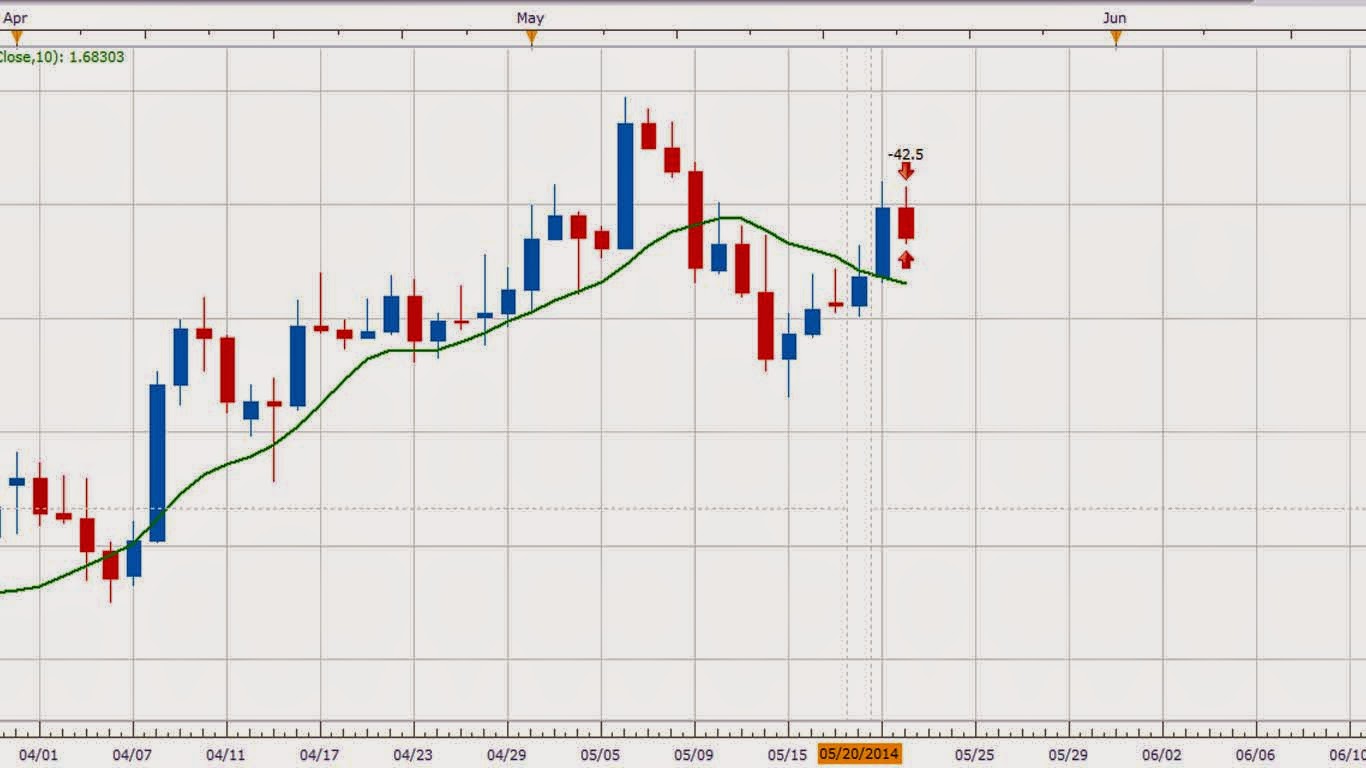1366x768 pixels.
Task: Click the 04/07 date on the time axis
Action: coord(131,754)
